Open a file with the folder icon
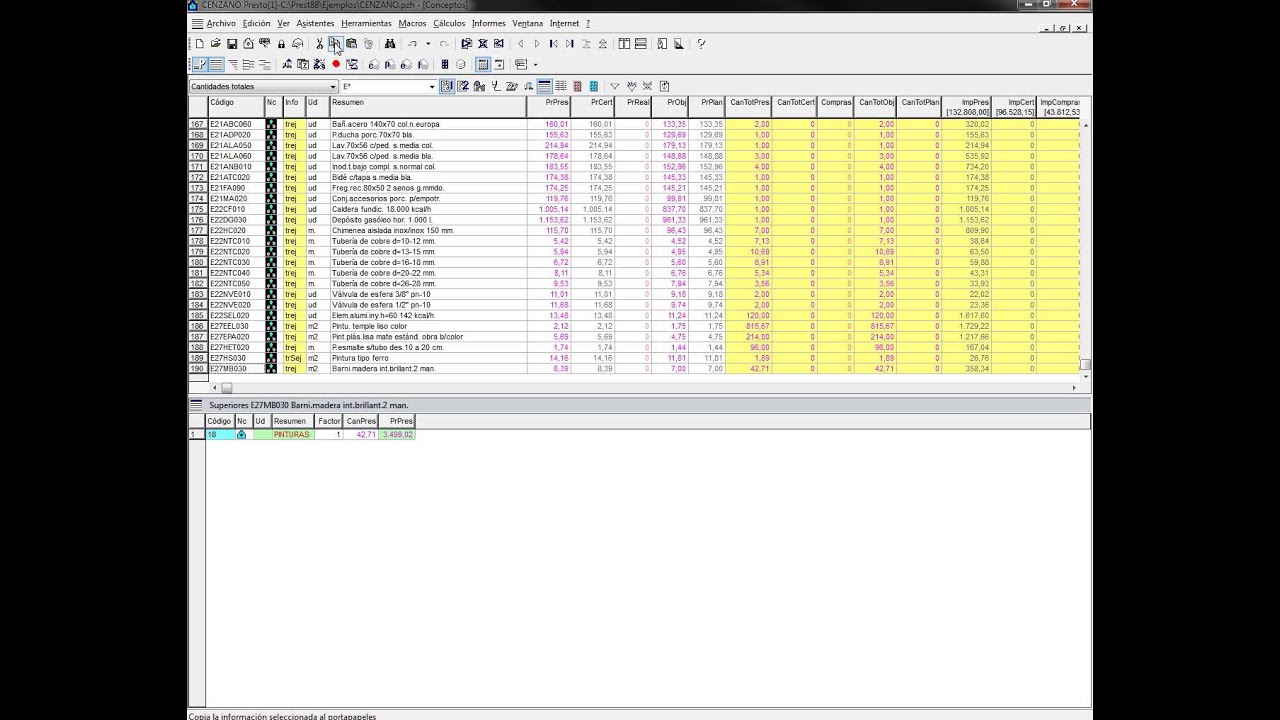This screenshot has width=1280, height=720. [x=215, y=43]
